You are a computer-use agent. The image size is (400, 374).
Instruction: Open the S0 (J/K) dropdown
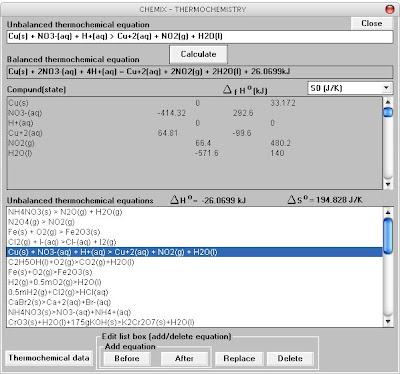(x=350, y=88)
